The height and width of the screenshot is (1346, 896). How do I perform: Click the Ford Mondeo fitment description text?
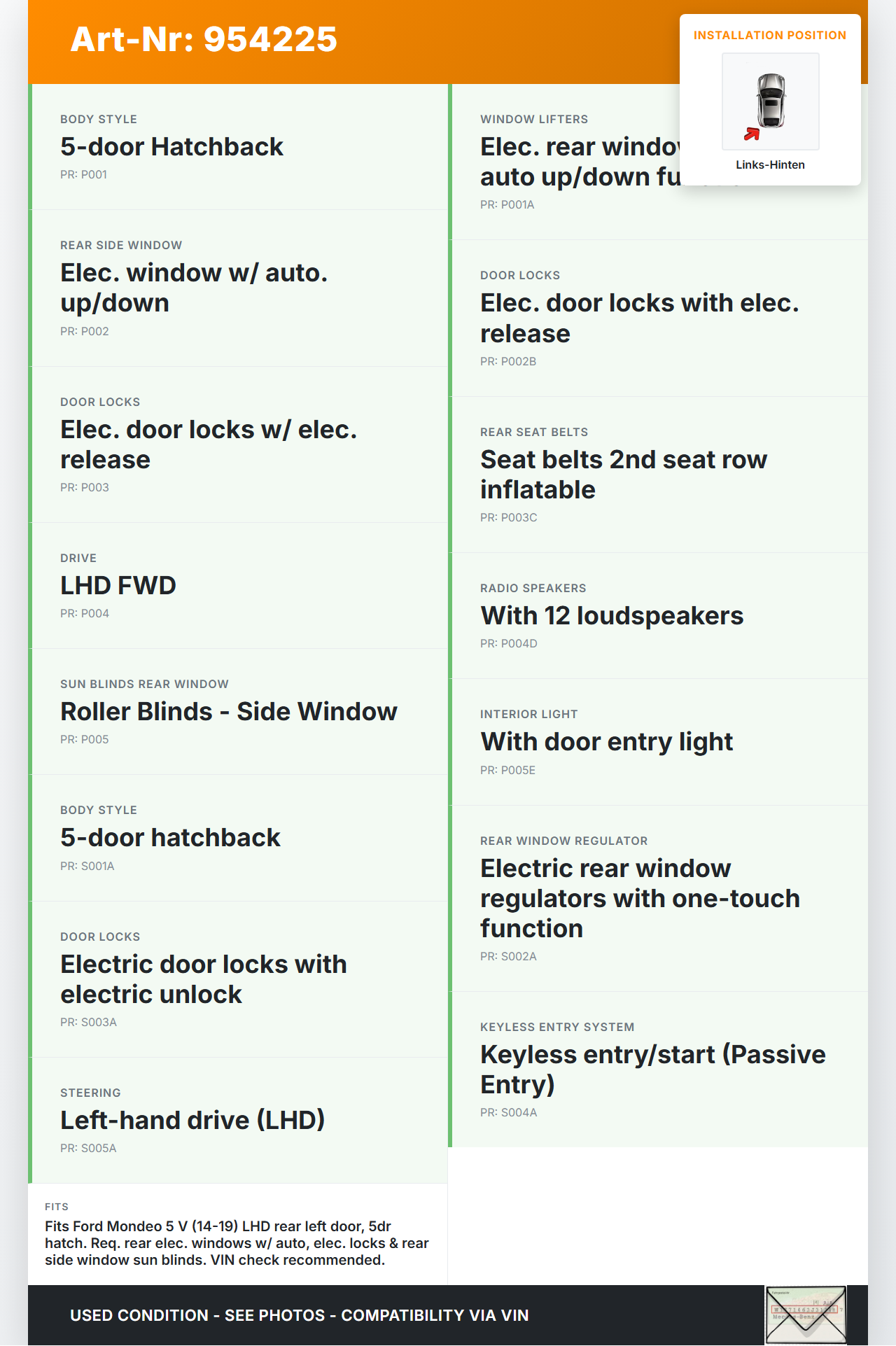[237, 1243]
